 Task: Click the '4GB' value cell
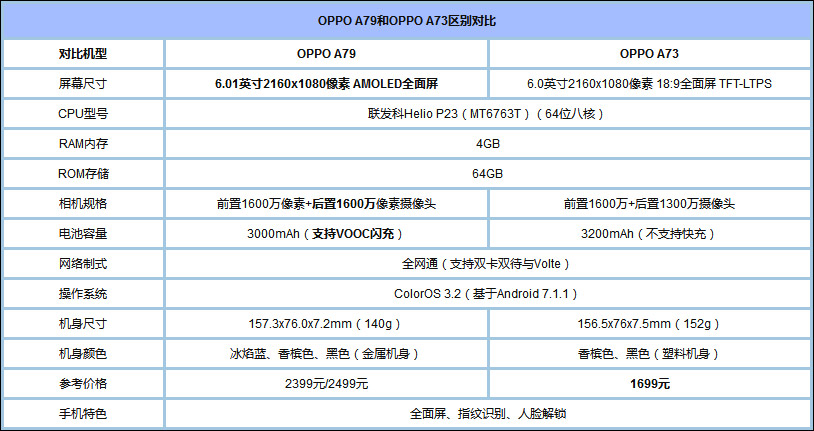coord(488,144)
